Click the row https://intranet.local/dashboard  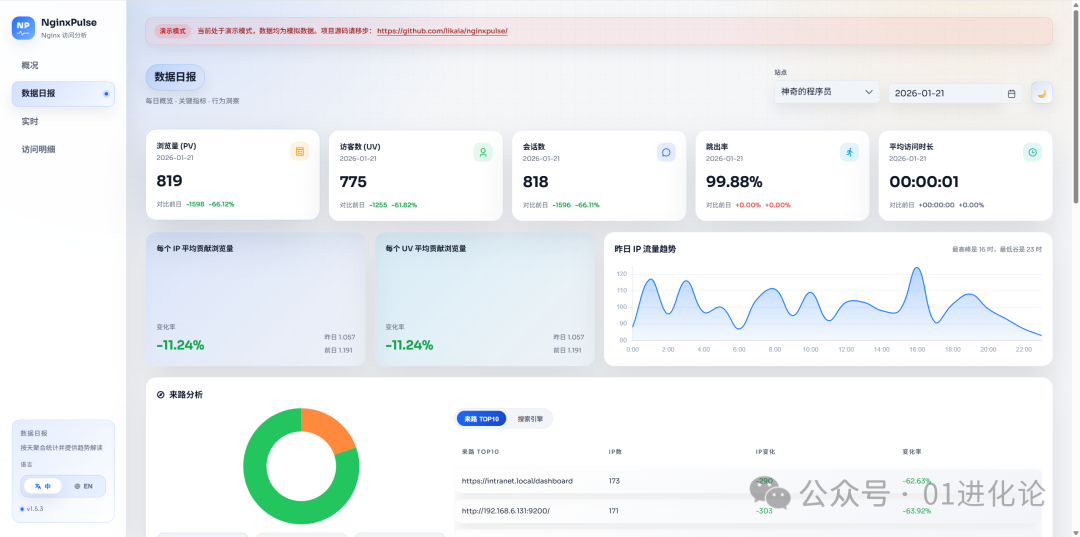(x=748, y=481)
